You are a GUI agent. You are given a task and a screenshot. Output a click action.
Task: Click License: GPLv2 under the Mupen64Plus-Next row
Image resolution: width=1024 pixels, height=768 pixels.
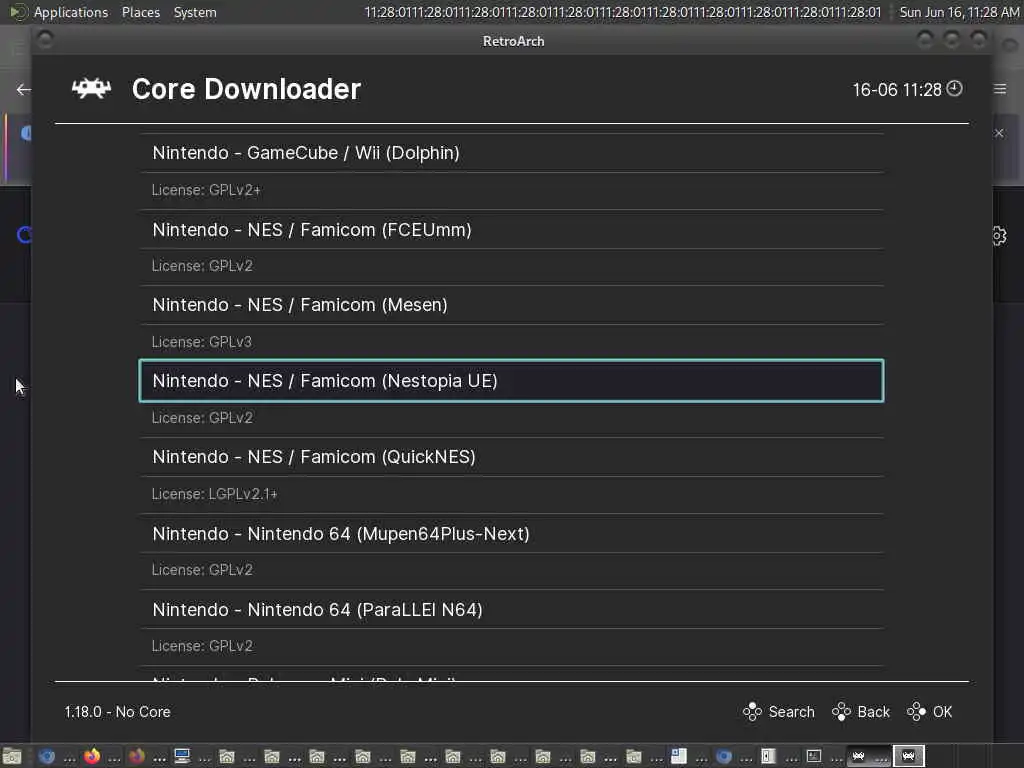point(202,569)
